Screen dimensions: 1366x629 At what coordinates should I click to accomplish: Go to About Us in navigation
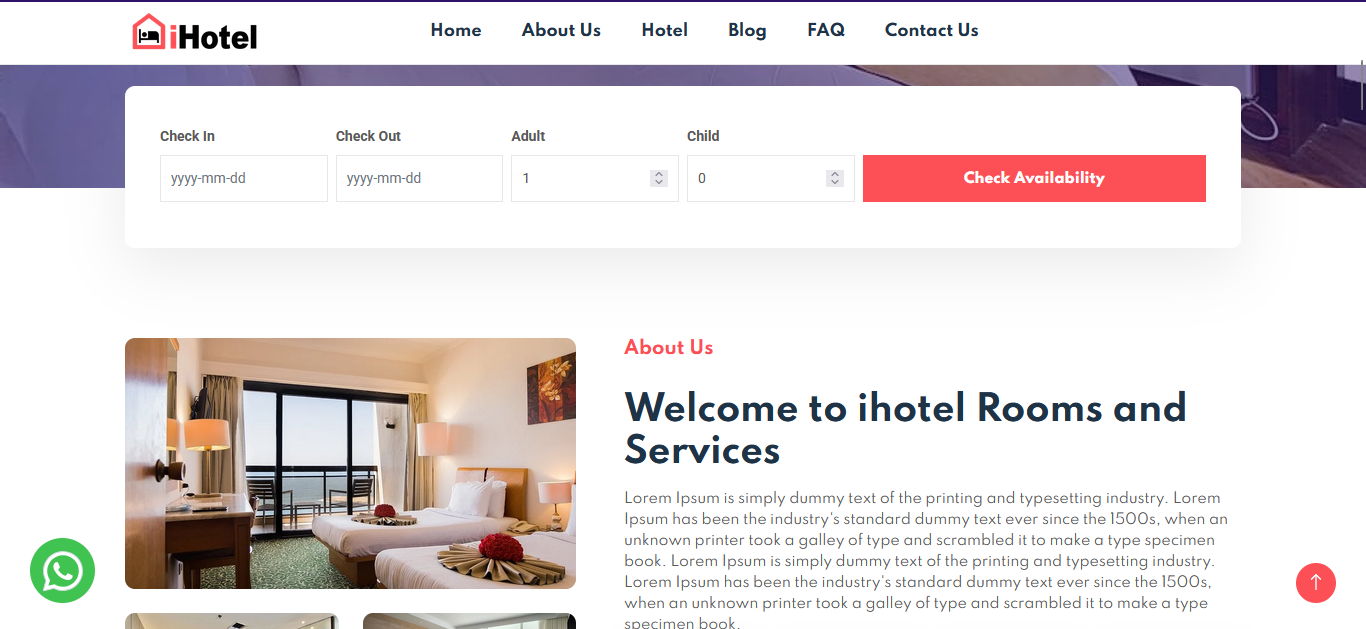coord(561,30)
